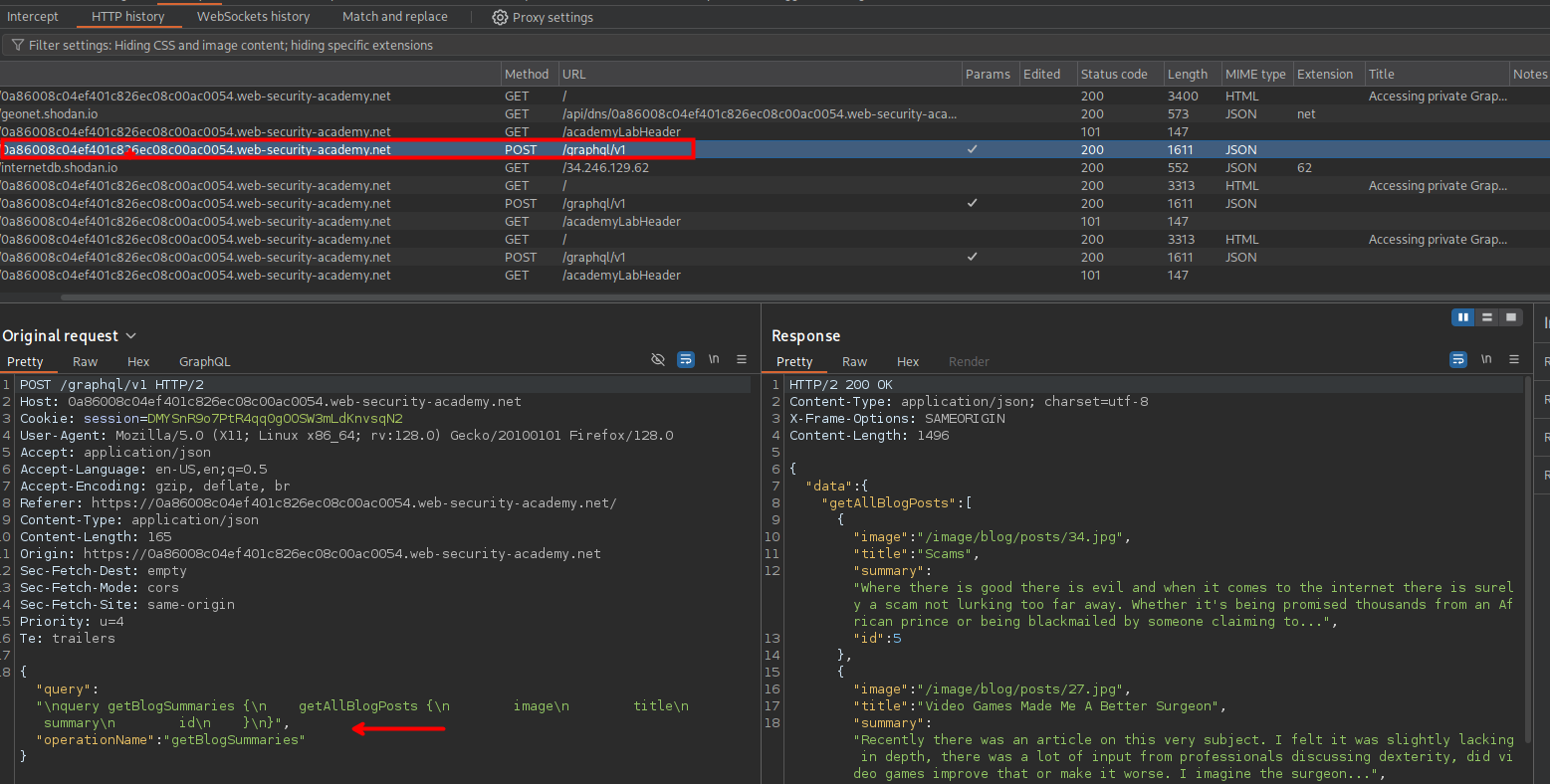This screenshot has width=1550, height=784.
Task: Toggle word wrap icon in response editor
Action: point(1458,359)
